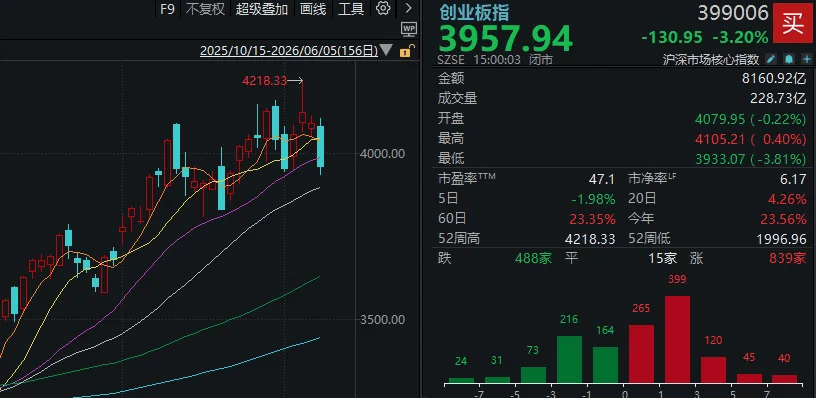Click the bell alert icon
Image resolution: width=816 pixels, height=398 pixels.
click(x=789, y=59)
